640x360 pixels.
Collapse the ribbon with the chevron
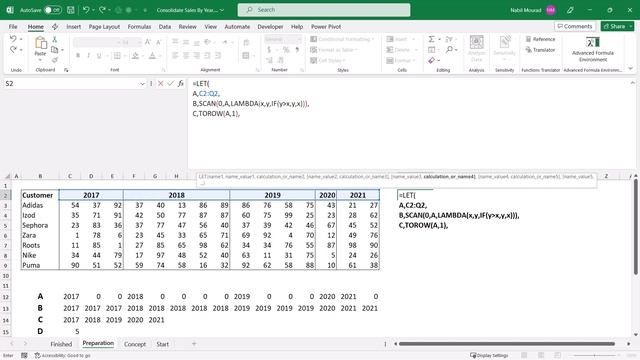pyautogui.click(x=631, y=69)
